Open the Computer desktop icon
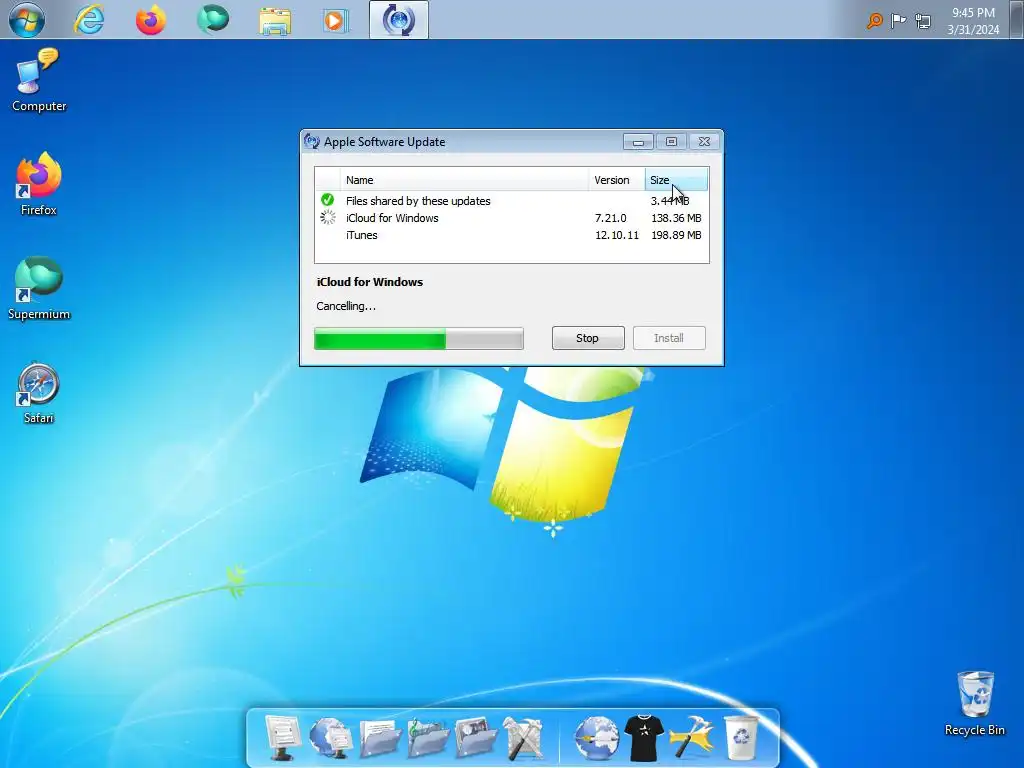Viewport: 1024px width, 768px height. tap(39, 80)
